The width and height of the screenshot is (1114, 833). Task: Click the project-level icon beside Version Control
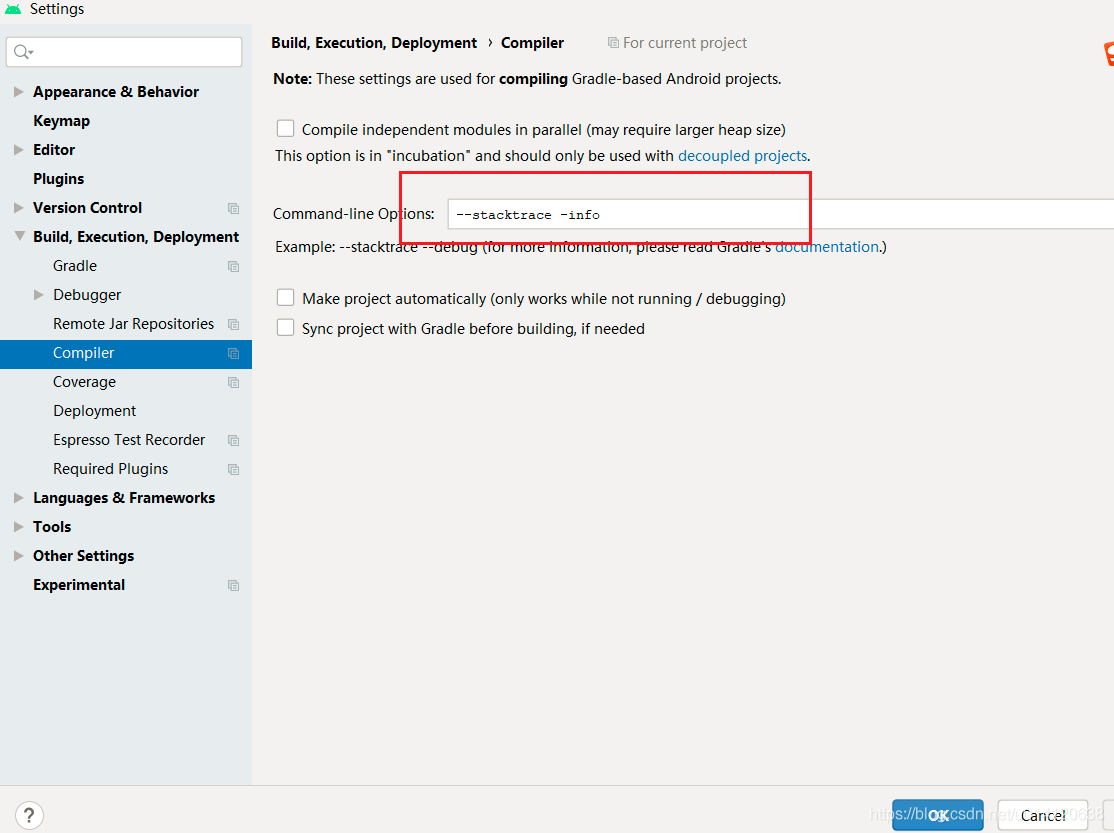[233, 208]
